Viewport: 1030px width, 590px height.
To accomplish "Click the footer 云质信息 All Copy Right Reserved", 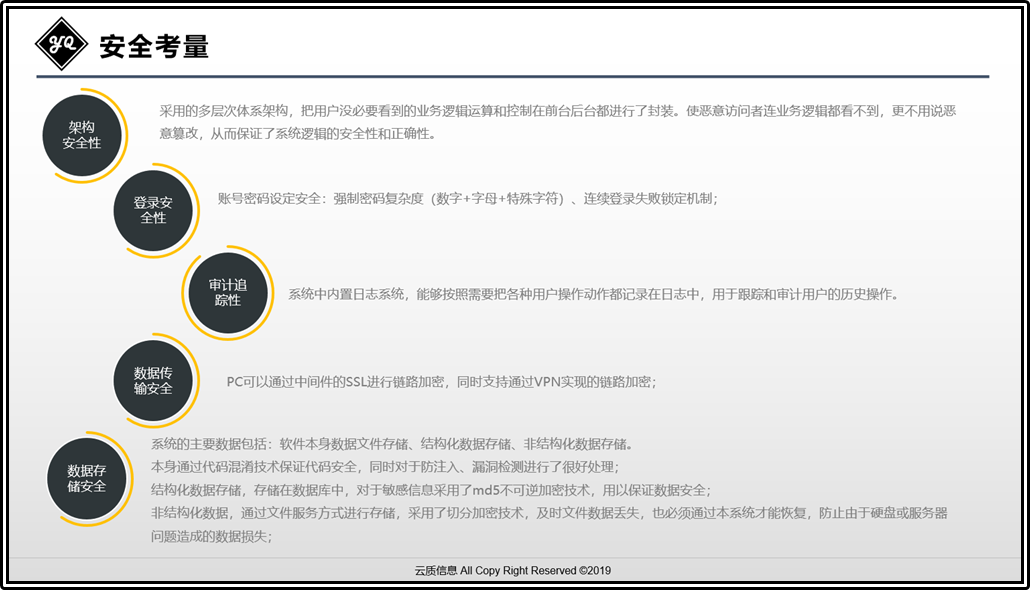I will pyautogui.click(x=512, y=570).
